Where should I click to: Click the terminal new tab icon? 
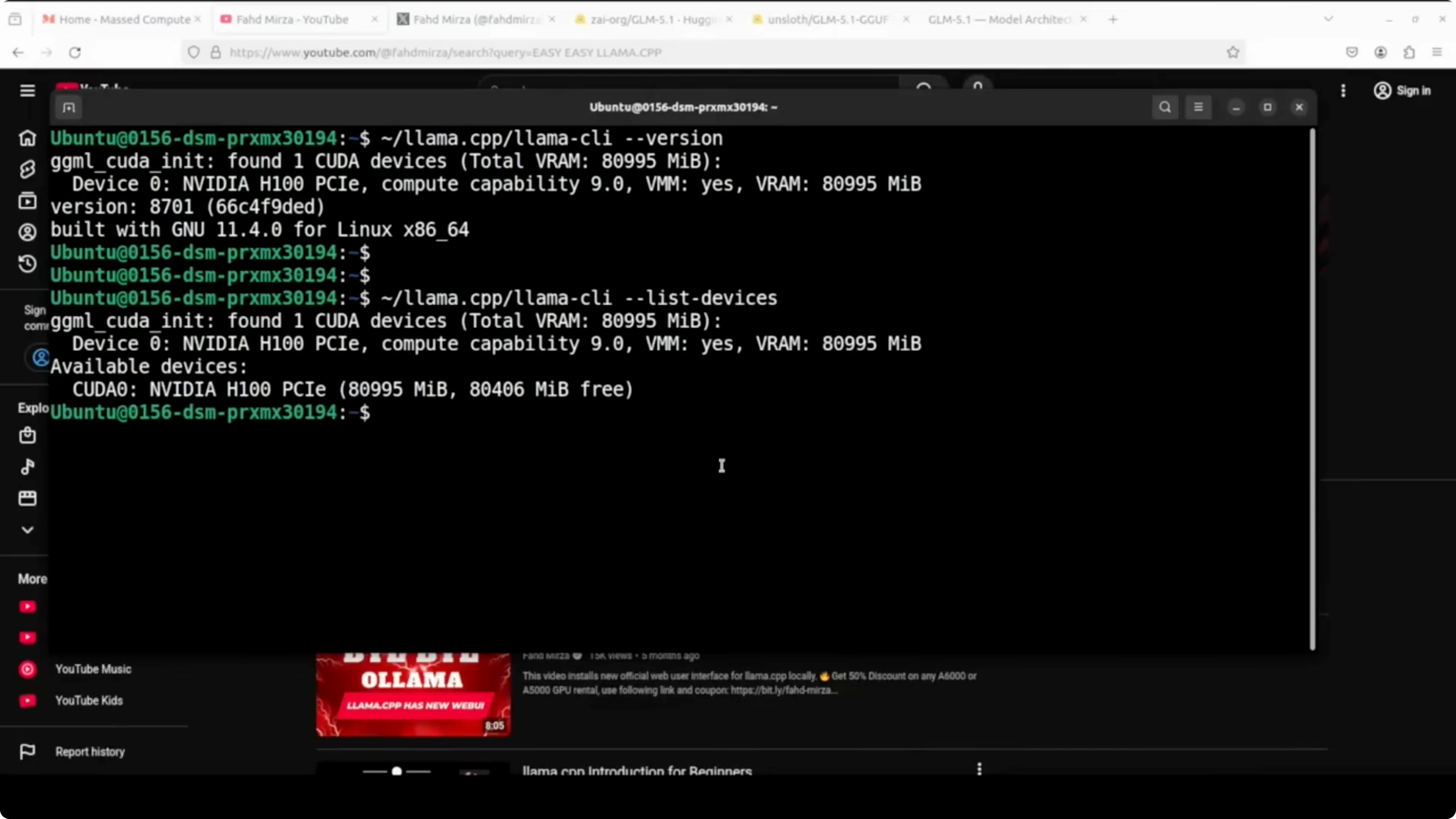(x=69, y=107)
